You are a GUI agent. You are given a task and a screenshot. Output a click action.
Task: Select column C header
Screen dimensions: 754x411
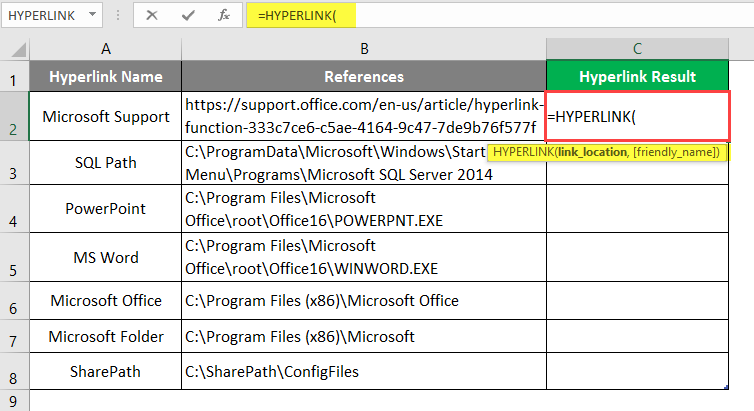pyautogui.click(x=638, y=49)
